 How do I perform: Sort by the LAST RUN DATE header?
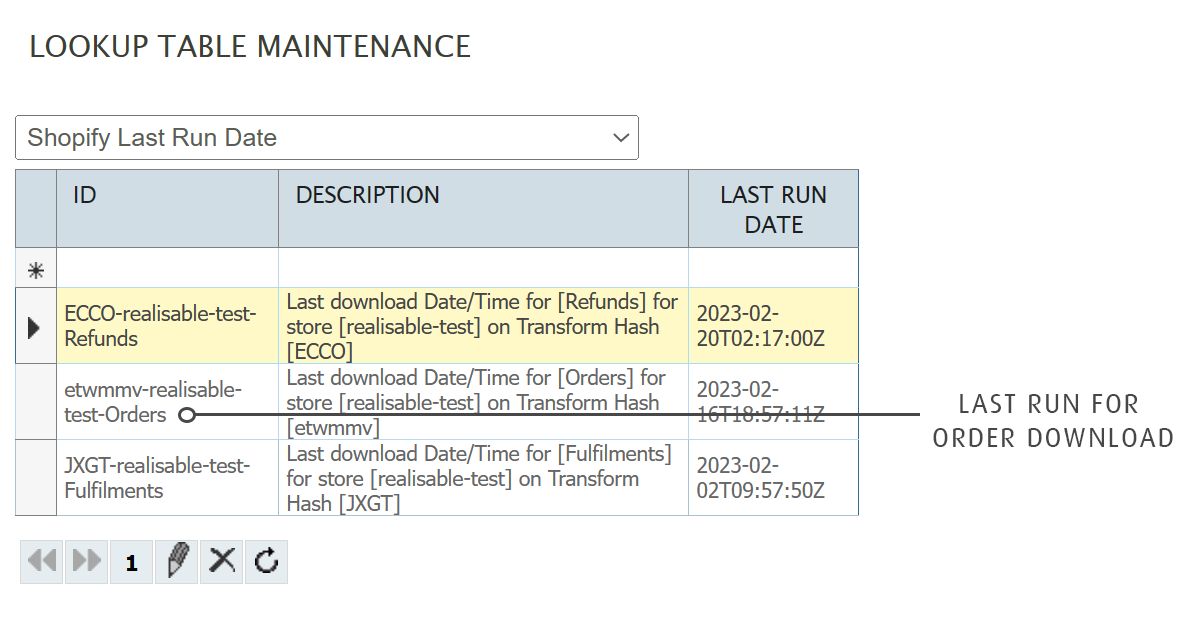(x=773, y=209)
